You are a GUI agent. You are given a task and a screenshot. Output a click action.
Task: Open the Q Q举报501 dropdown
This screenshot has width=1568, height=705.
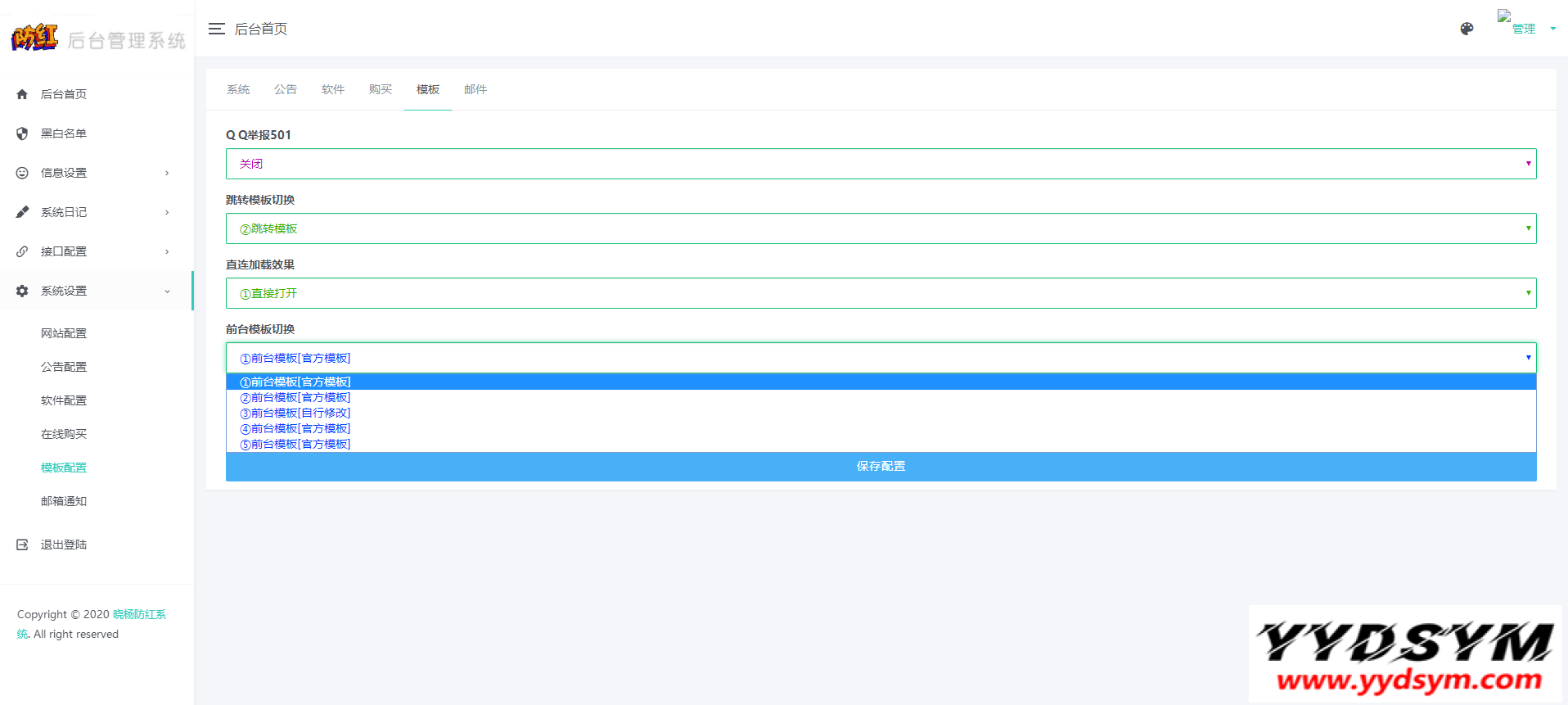[881, 164]
